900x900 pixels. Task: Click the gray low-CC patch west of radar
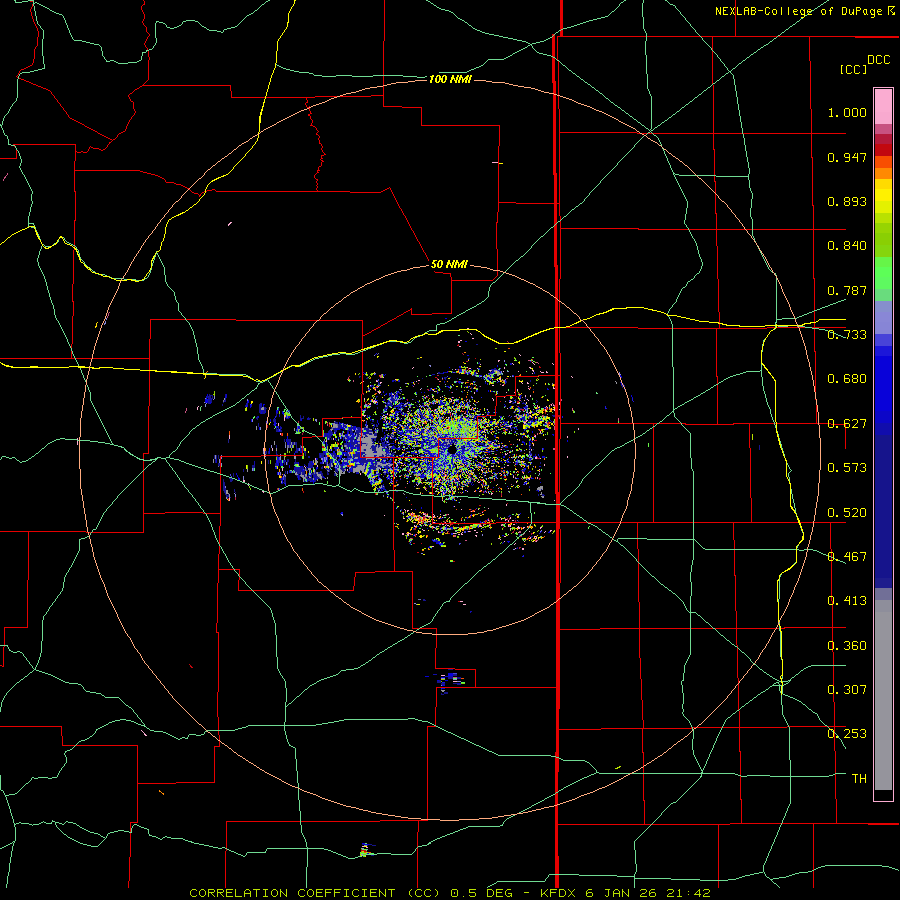372,445
